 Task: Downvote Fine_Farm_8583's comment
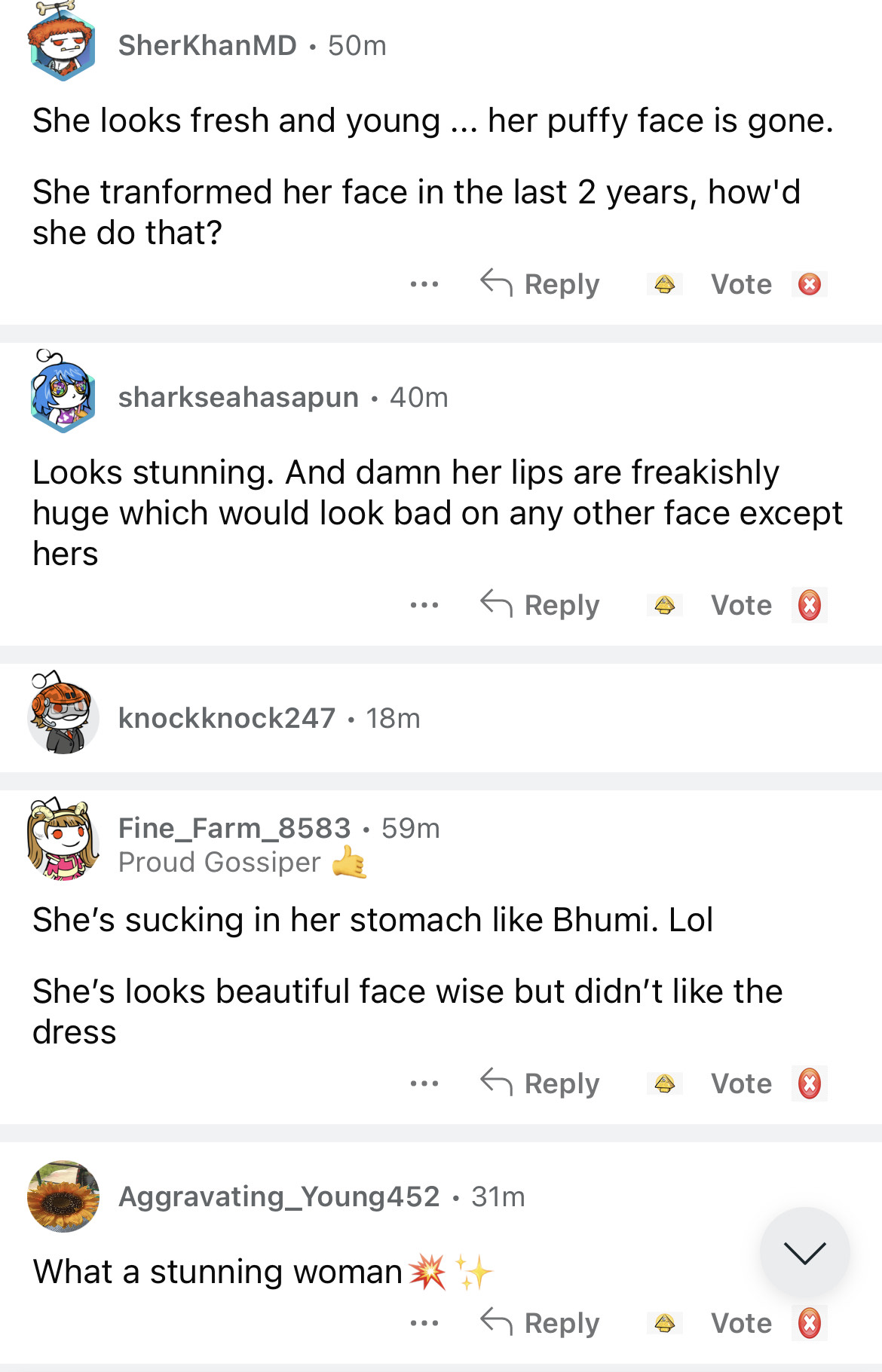(810, 1084)
